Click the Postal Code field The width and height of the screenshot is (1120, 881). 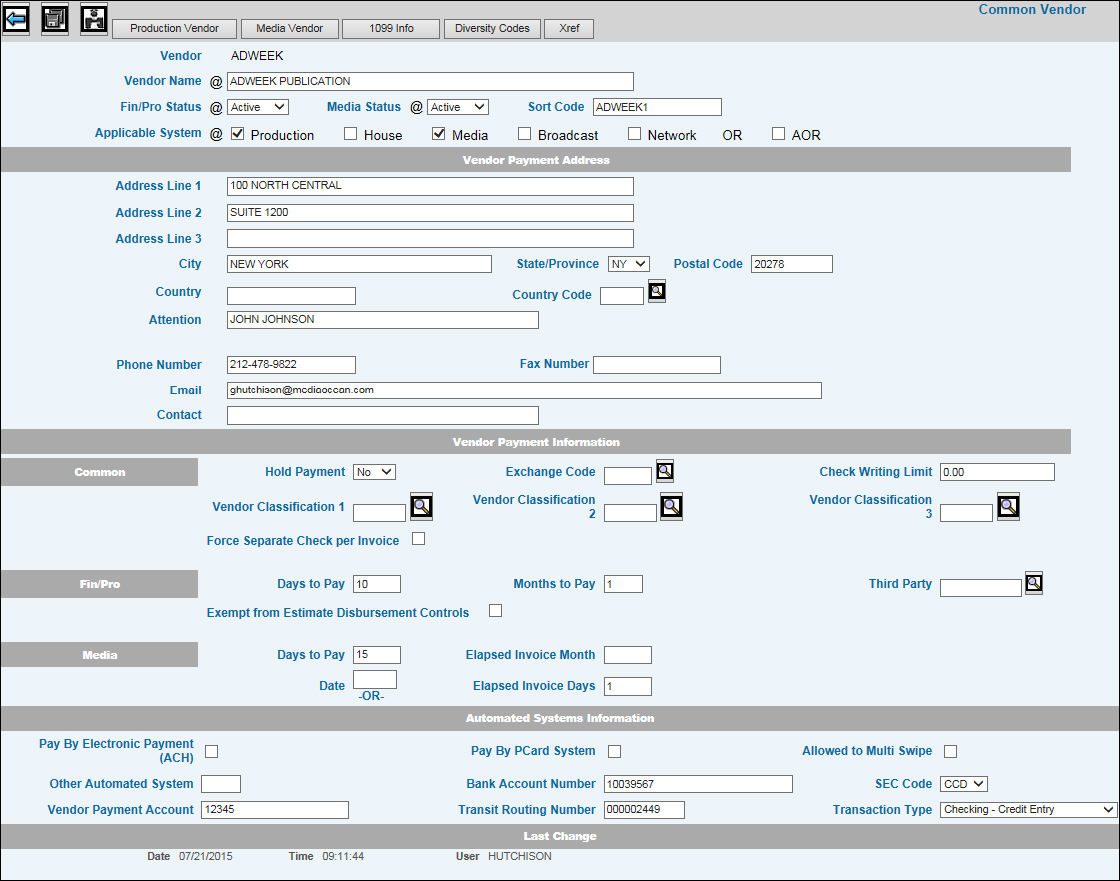click(x=791, y=264)
